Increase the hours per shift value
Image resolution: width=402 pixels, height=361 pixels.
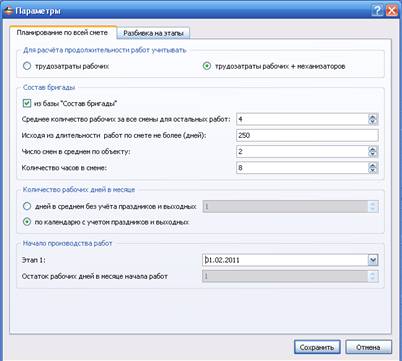click(372, 165)
